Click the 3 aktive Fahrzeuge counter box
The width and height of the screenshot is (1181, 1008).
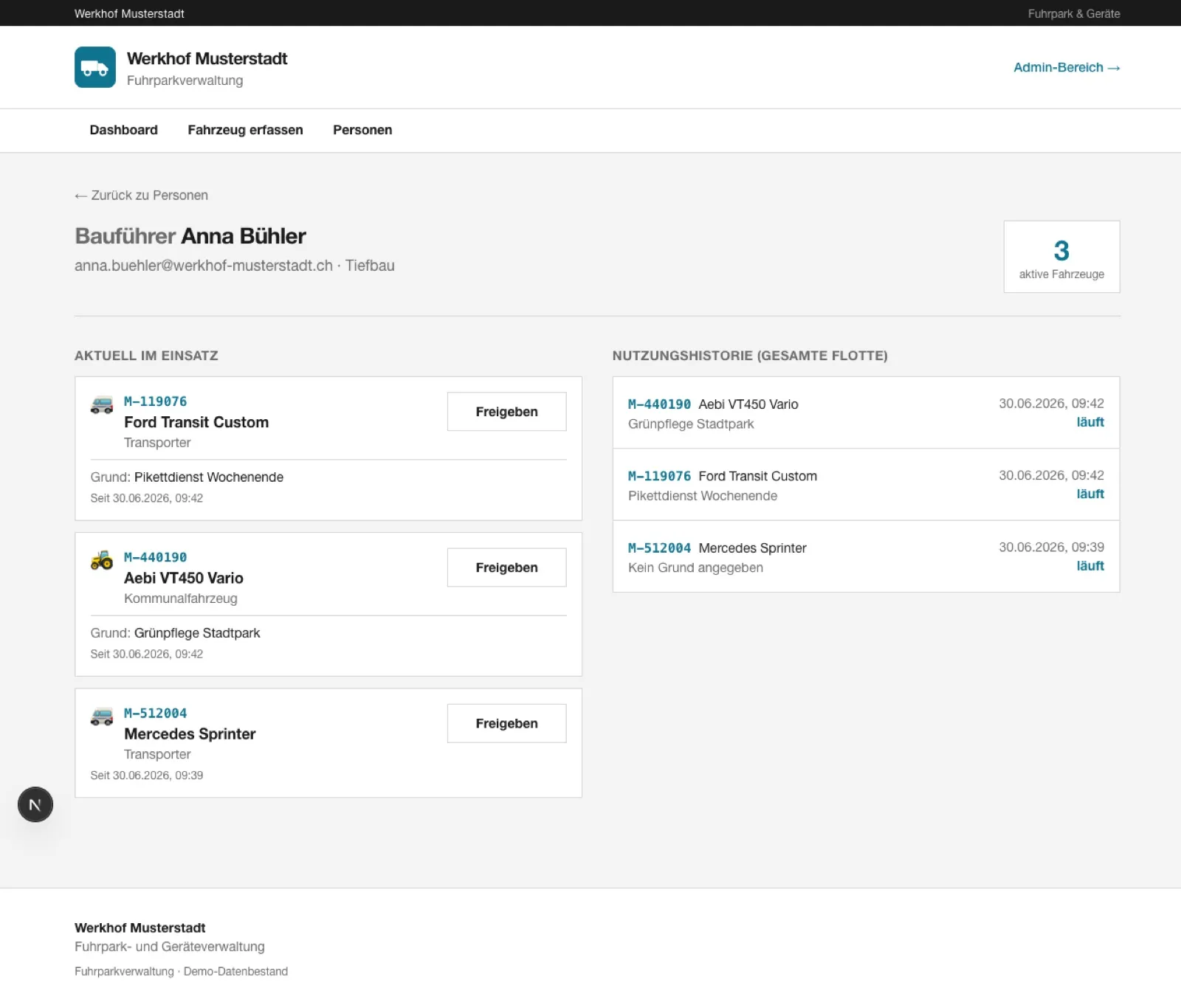click(x=1061, y=257)
